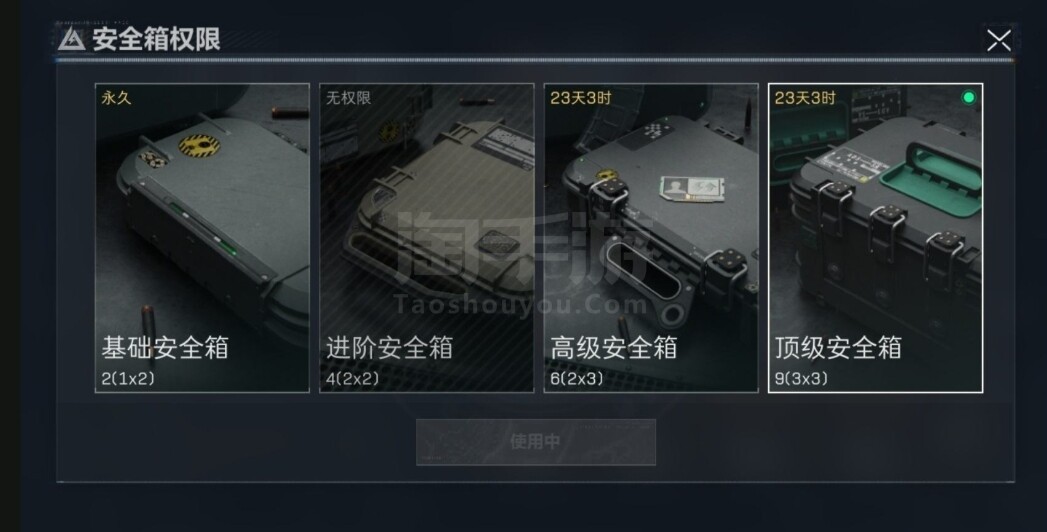
Task: Click the 永久 duration label
Action: coord(116,98)
